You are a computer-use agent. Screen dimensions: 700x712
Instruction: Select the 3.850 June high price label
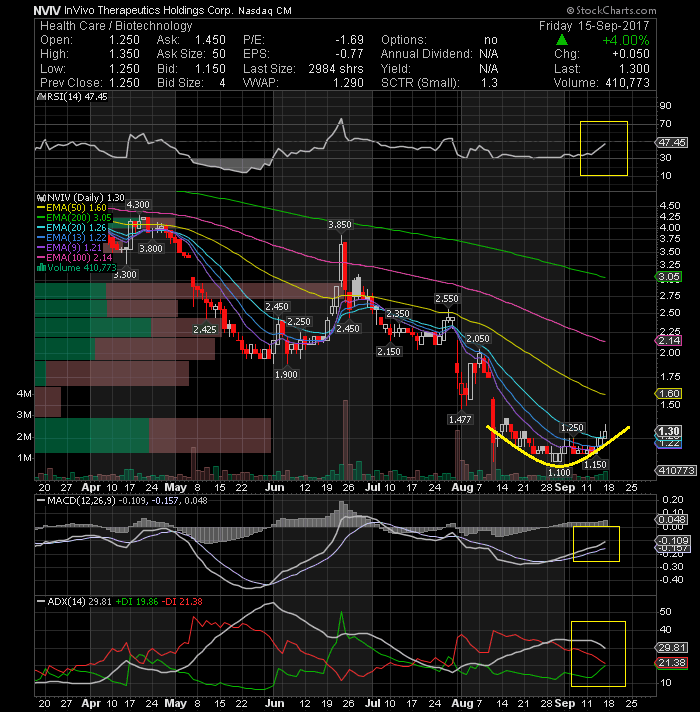(340, 225)
